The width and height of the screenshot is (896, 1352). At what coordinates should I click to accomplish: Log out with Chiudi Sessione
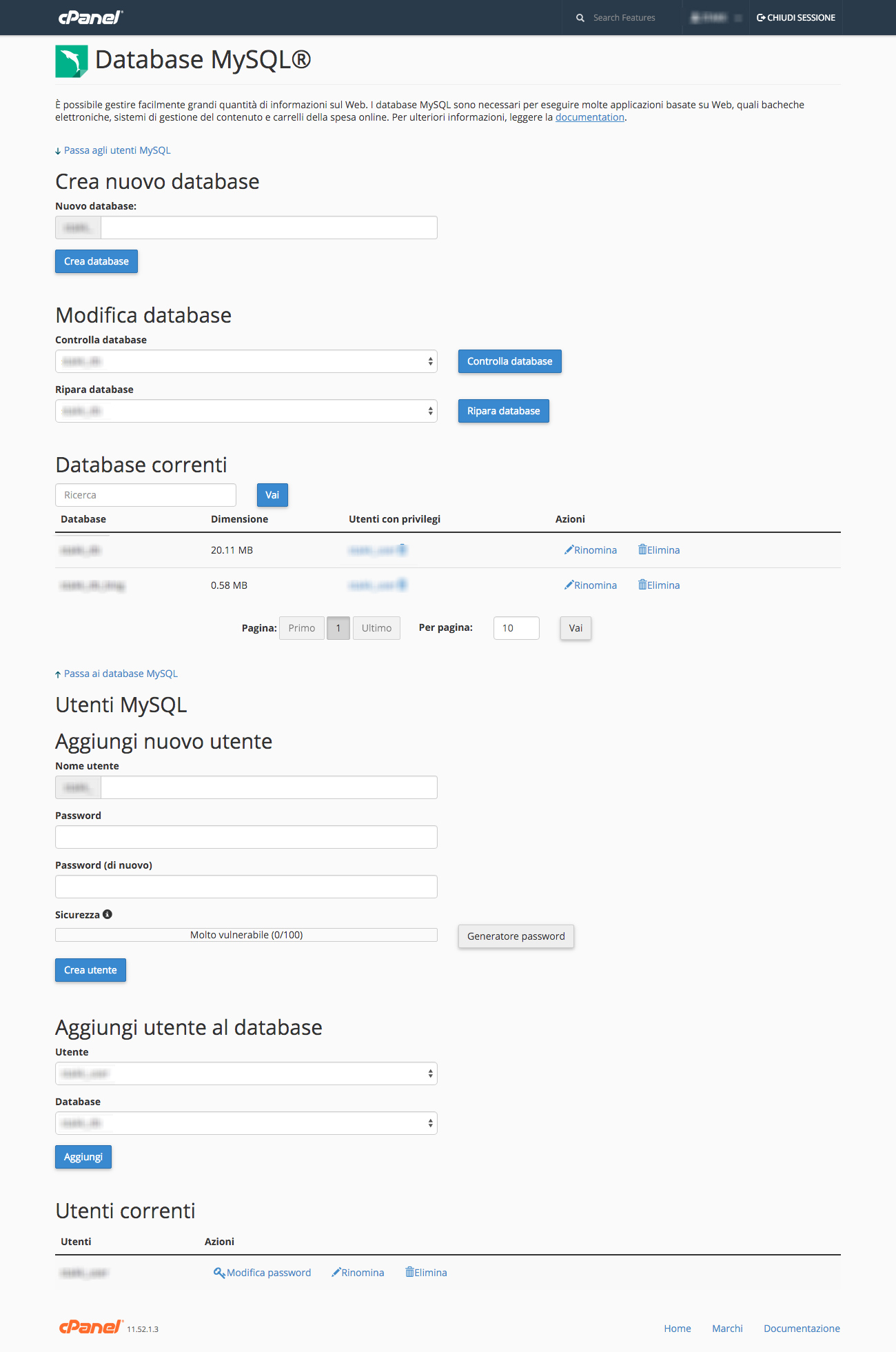click(x=796, y=18)
